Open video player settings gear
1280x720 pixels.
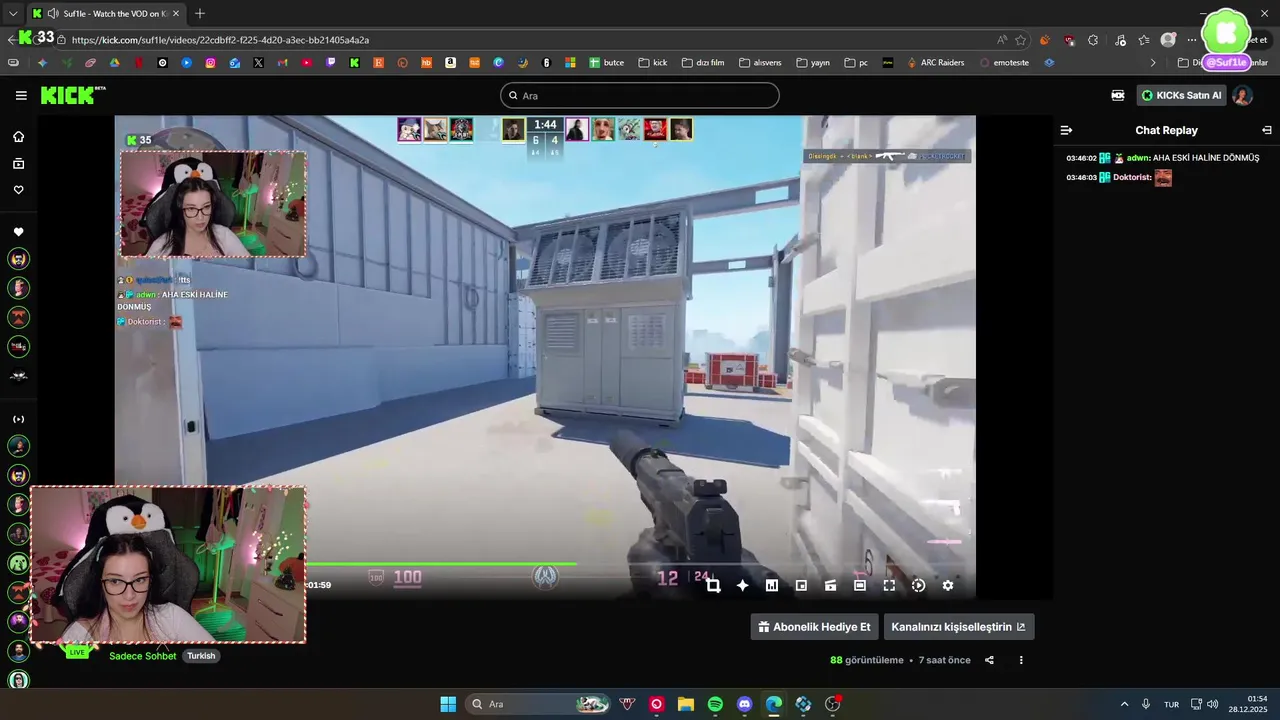click(x=948, y=586)
